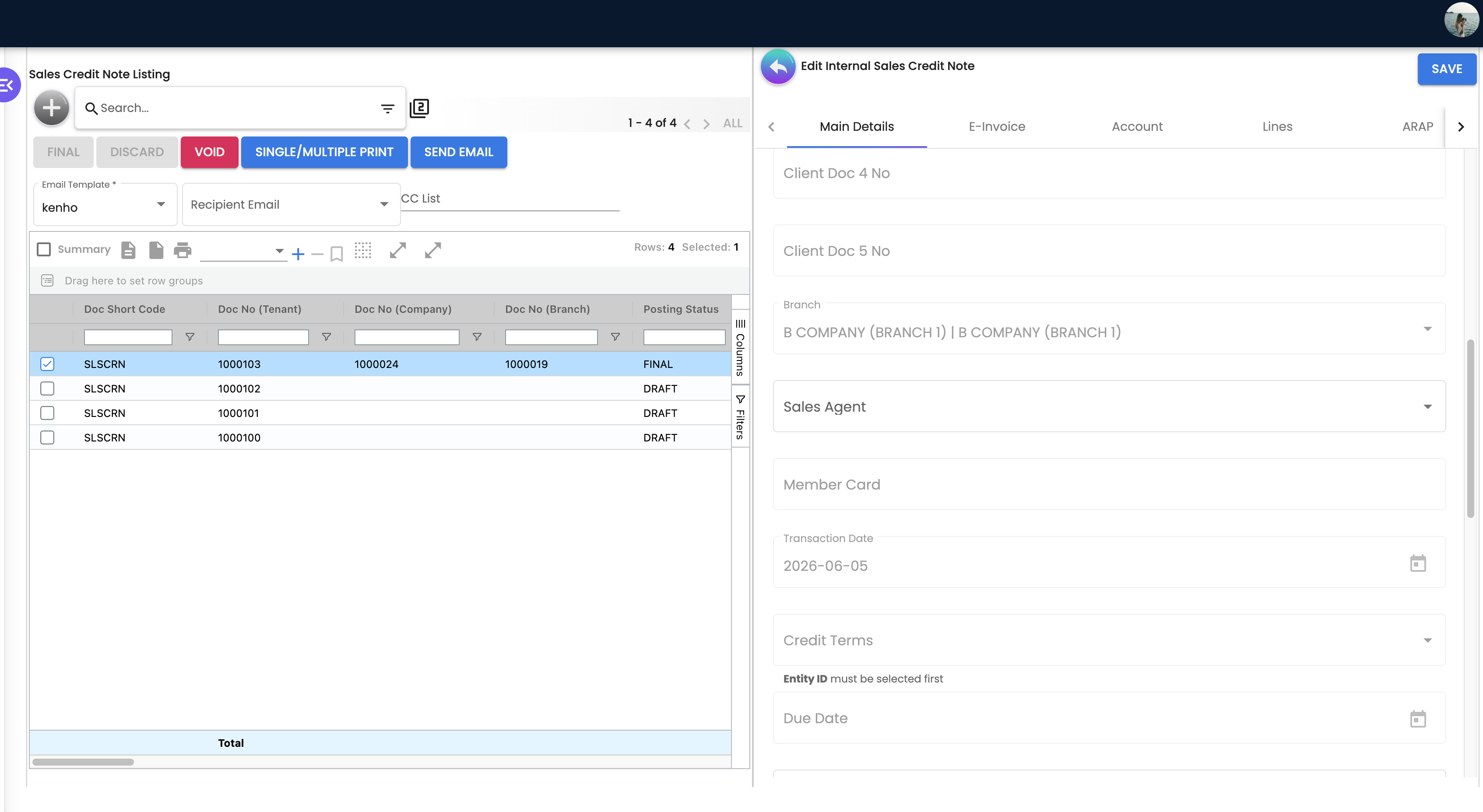Click the add new credit note plus icon
This screenshot has height=812, width=1483.
(x=51, y=108)
